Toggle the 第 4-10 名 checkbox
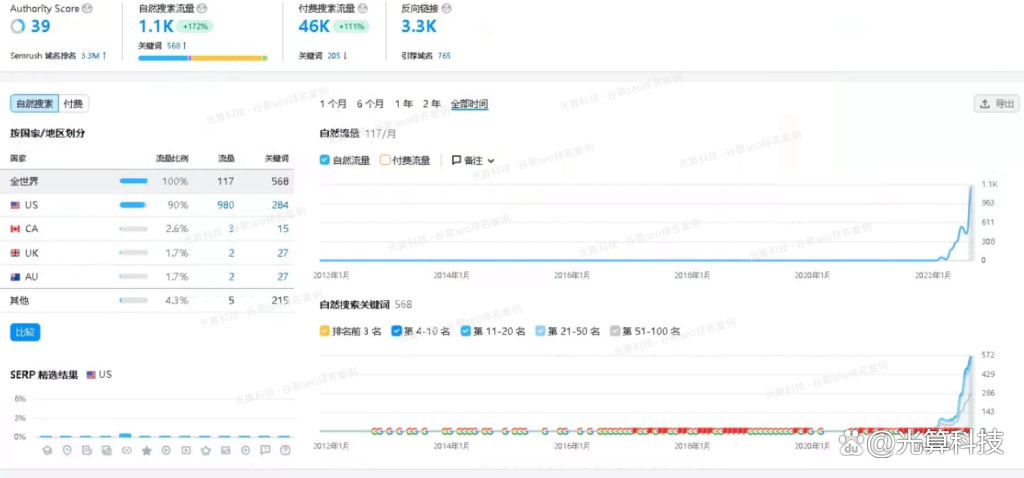Screen dimensions: 1024x478 click(x=396, y=331)
